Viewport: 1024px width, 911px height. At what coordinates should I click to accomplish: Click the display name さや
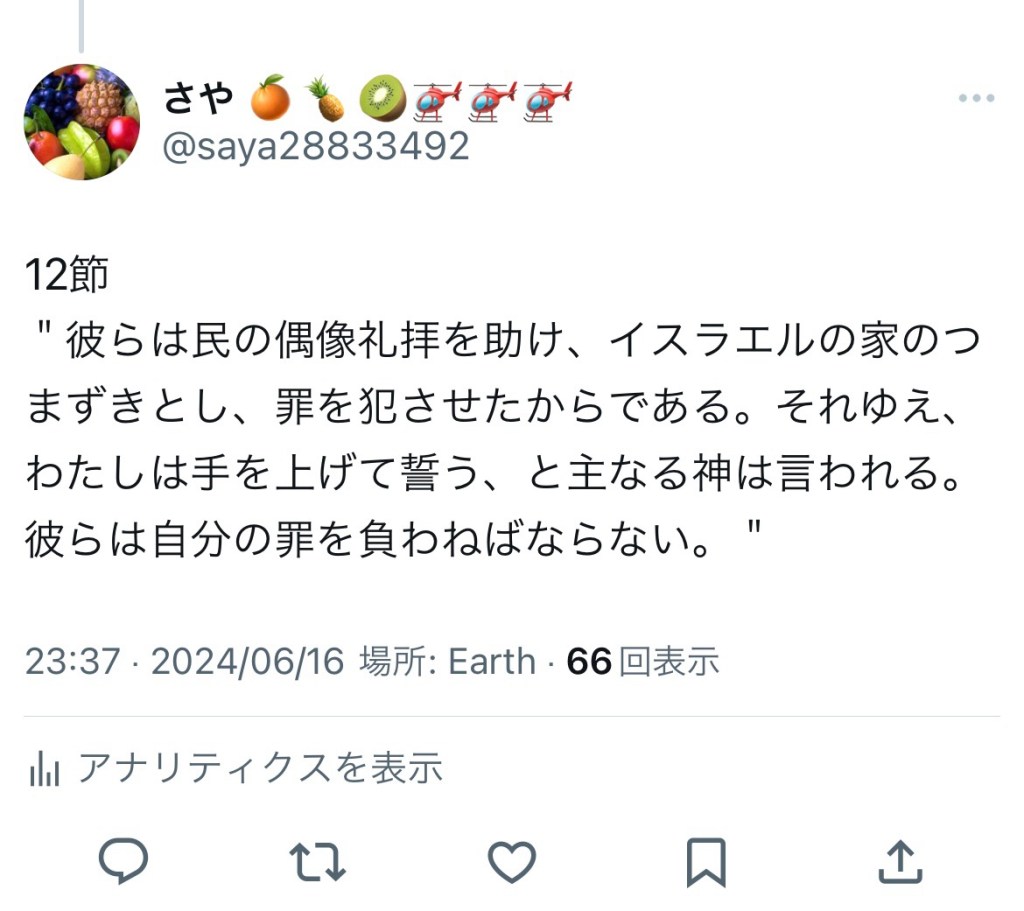tap(198, 98)
